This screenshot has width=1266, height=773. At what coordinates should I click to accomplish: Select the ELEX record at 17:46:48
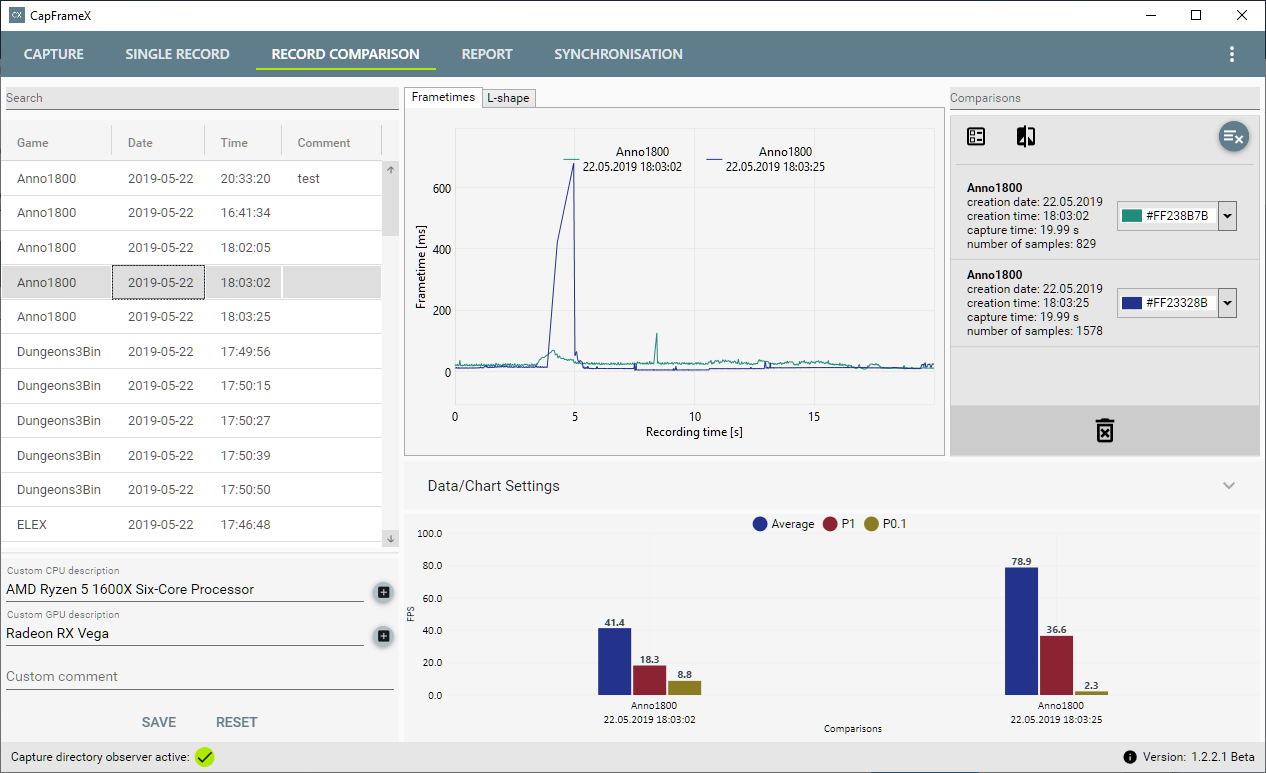191,524
